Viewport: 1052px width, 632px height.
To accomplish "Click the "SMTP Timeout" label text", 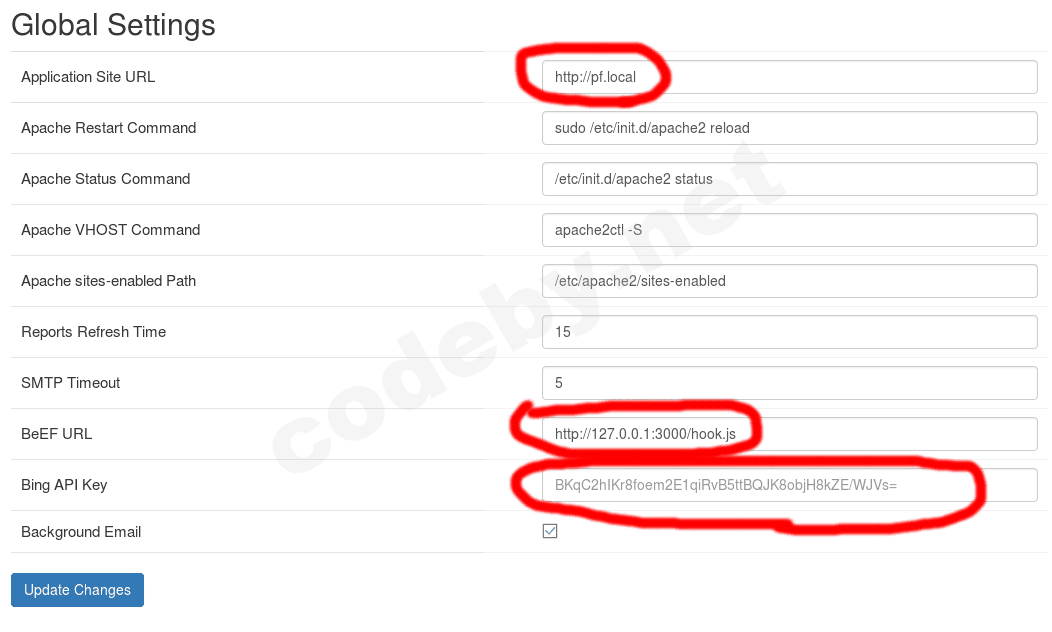I will pos(70,383).
